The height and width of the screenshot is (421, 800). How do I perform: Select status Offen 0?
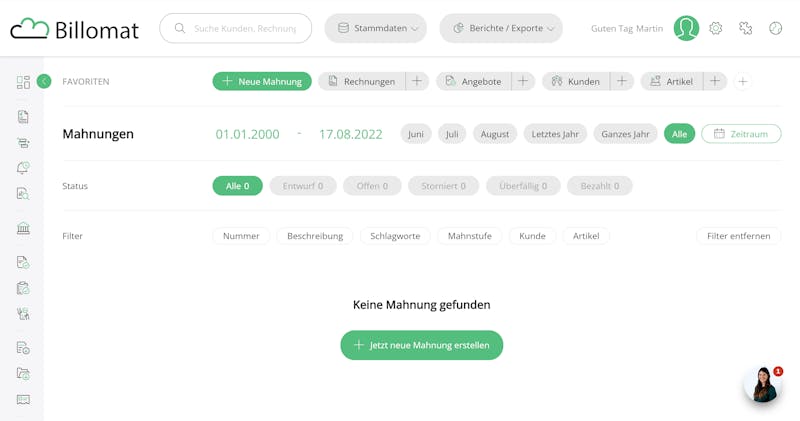coord(372,186)
